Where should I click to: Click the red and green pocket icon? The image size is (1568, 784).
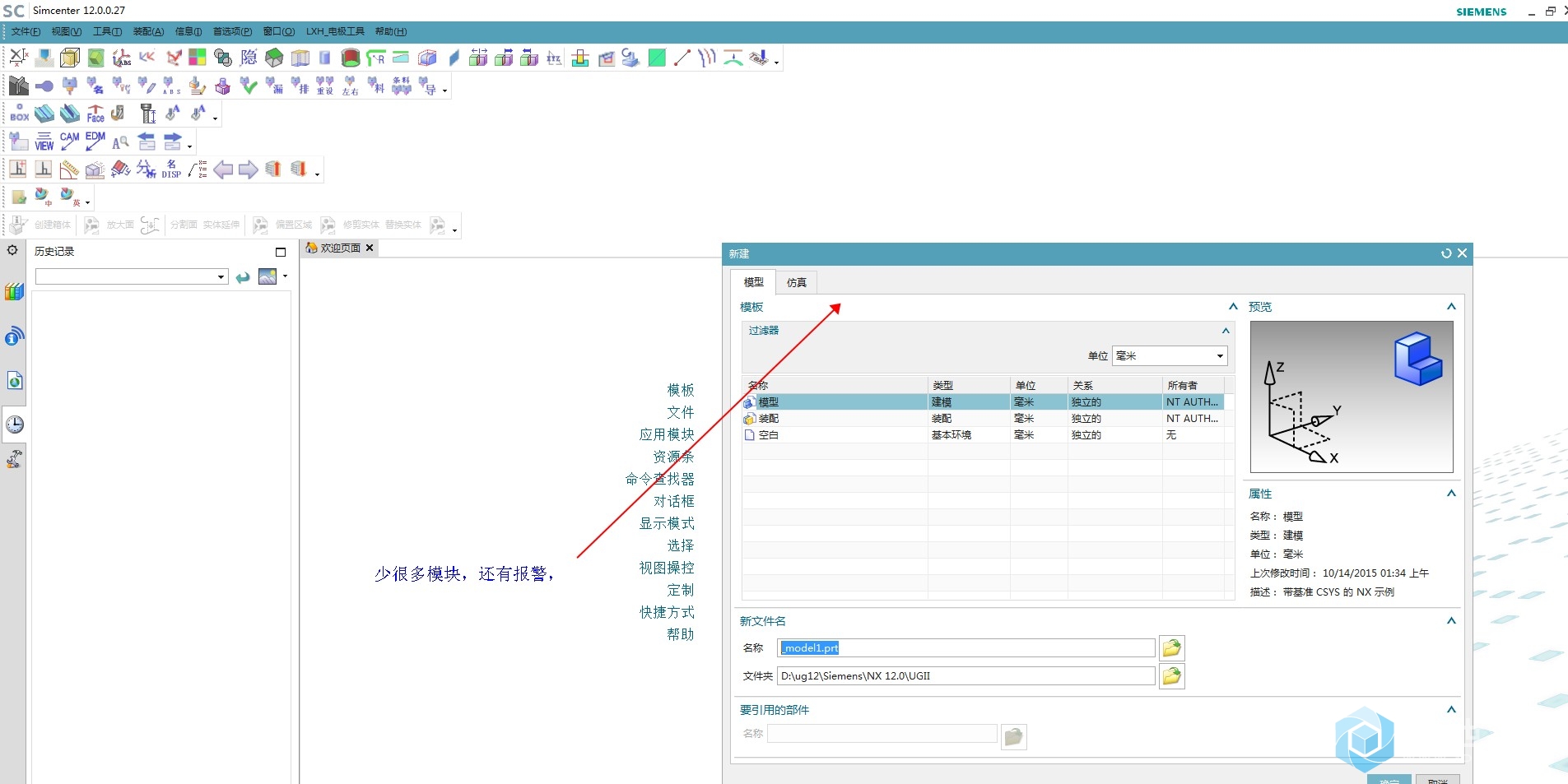click(351, 58)
